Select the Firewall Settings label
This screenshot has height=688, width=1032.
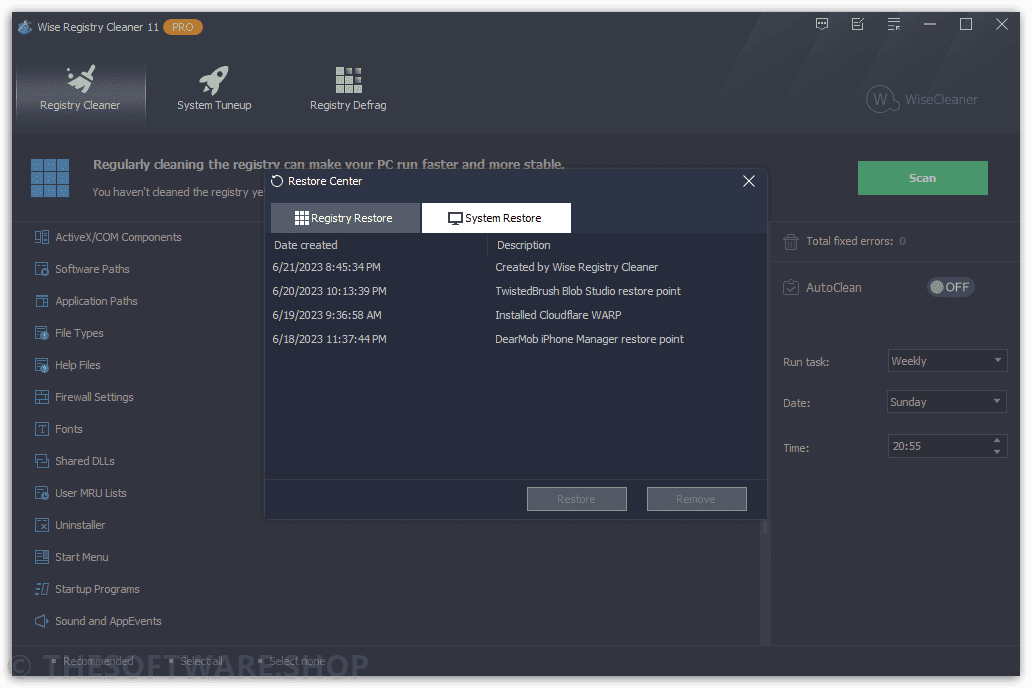pyautogui.click(x=94, y=397)
